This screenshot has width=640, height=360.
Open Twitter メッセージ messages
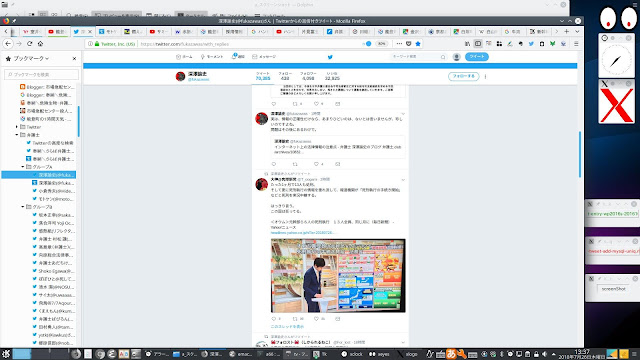click(264, 57)
